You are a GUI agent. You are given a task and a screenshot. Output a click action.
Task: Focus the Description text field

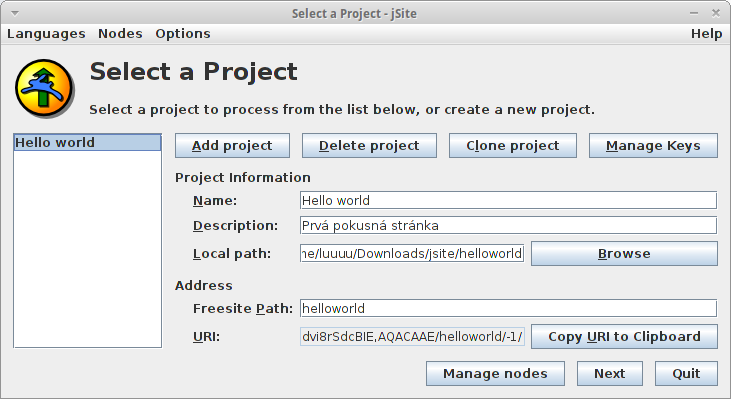click(x=508, y=226)
